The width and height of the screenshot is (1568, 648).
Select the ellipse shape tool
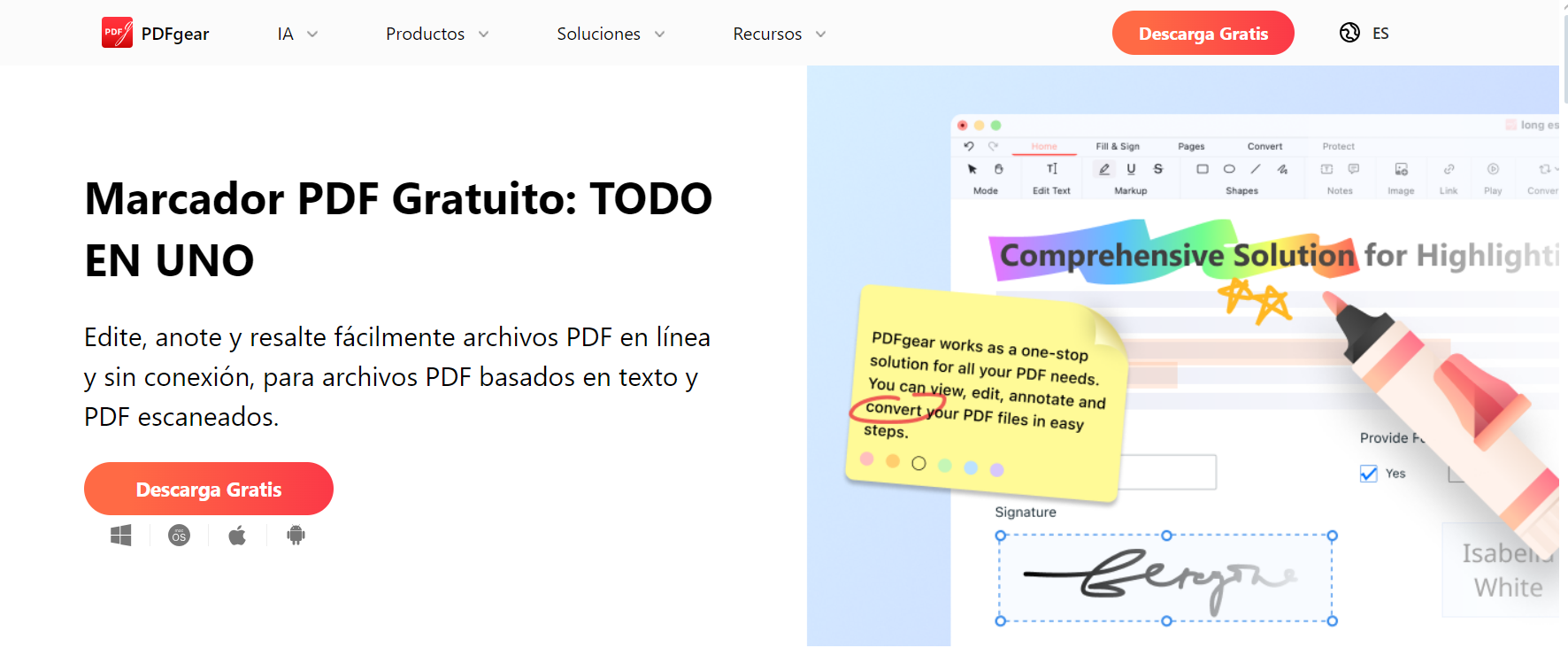tap(1229, 169)
